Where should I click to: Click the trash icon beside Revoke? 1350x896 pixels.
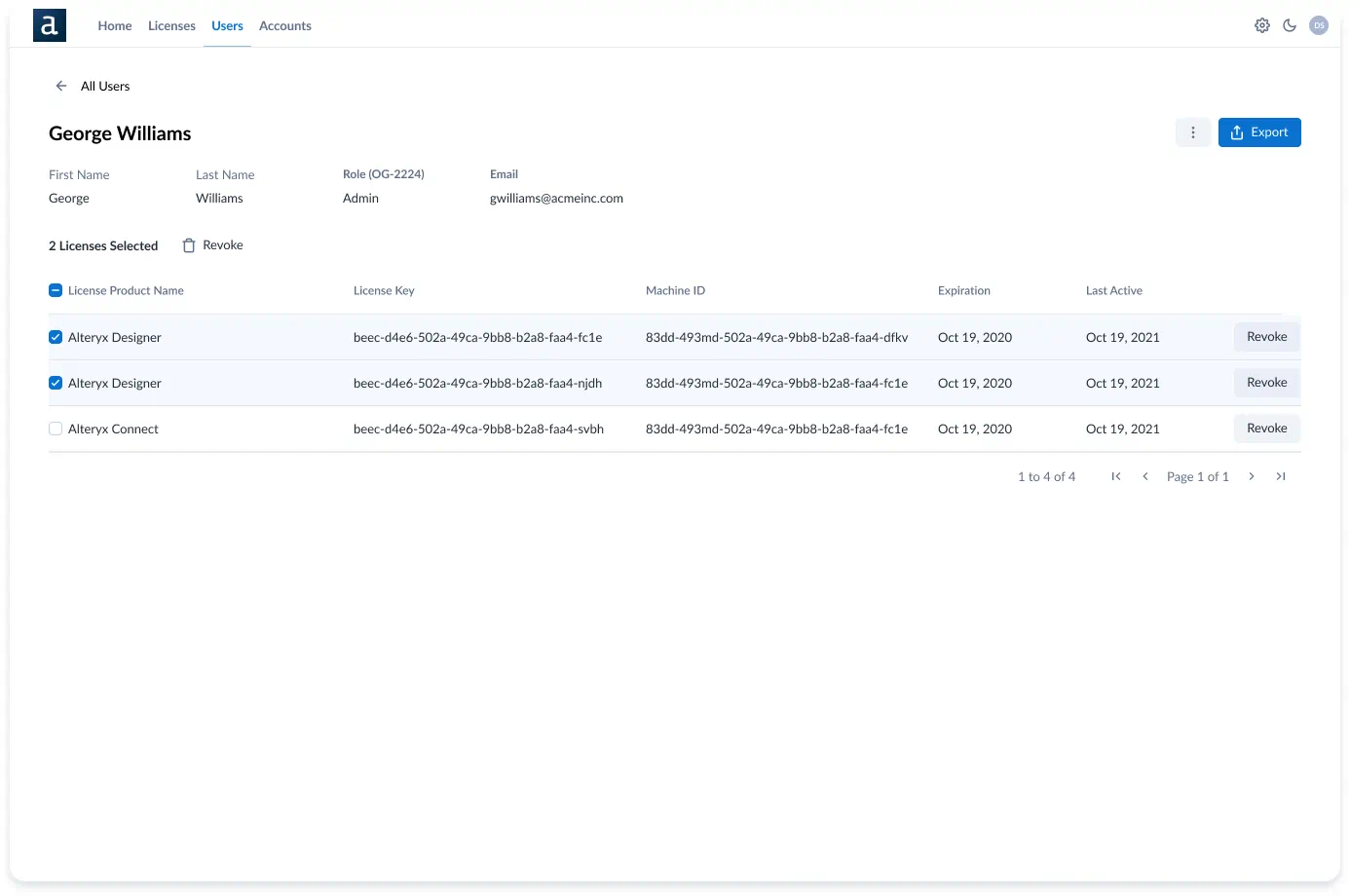coord(189,245)
